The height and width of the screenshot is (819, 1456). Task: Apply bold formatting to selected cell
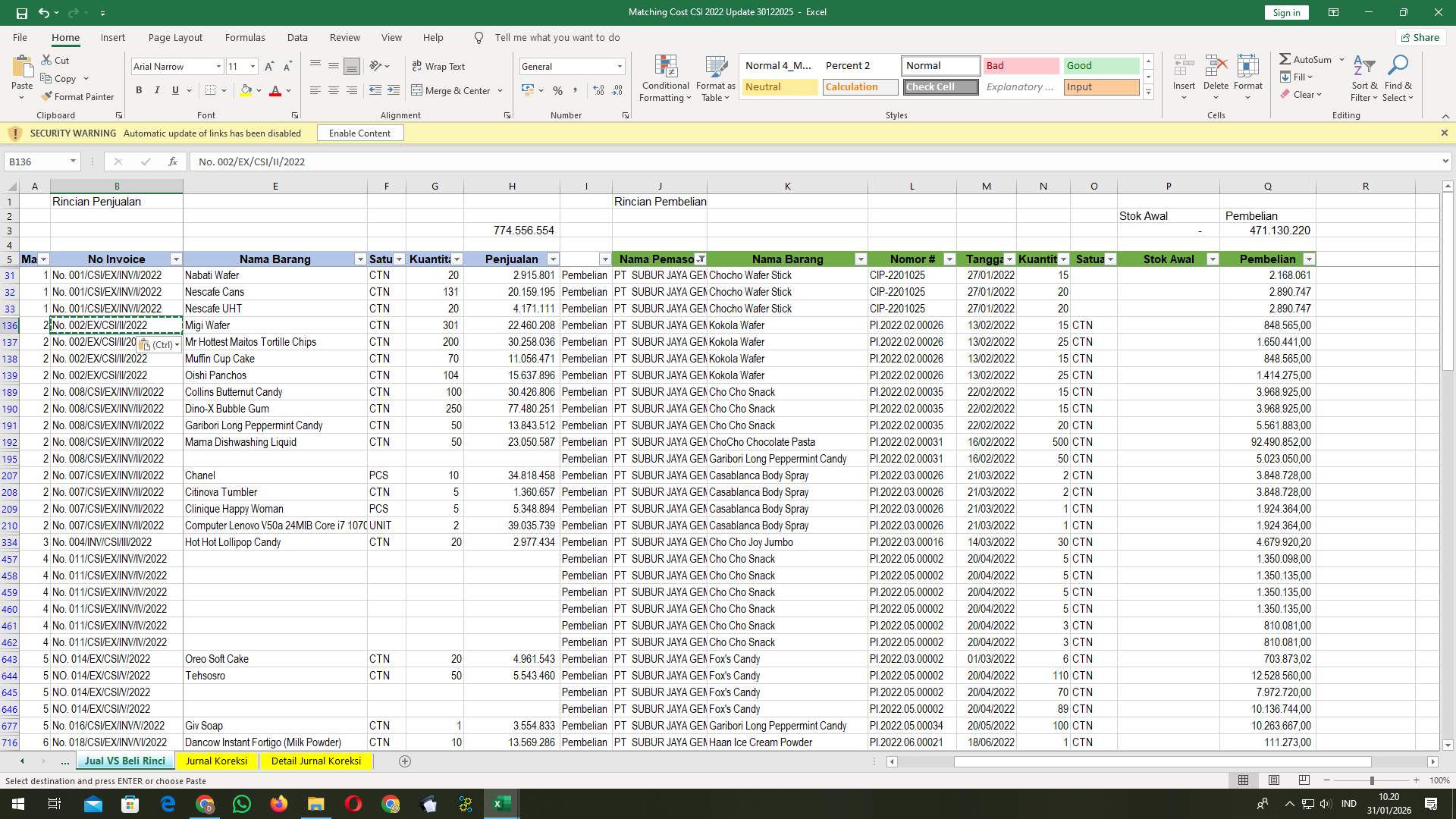tap(139, 90)
